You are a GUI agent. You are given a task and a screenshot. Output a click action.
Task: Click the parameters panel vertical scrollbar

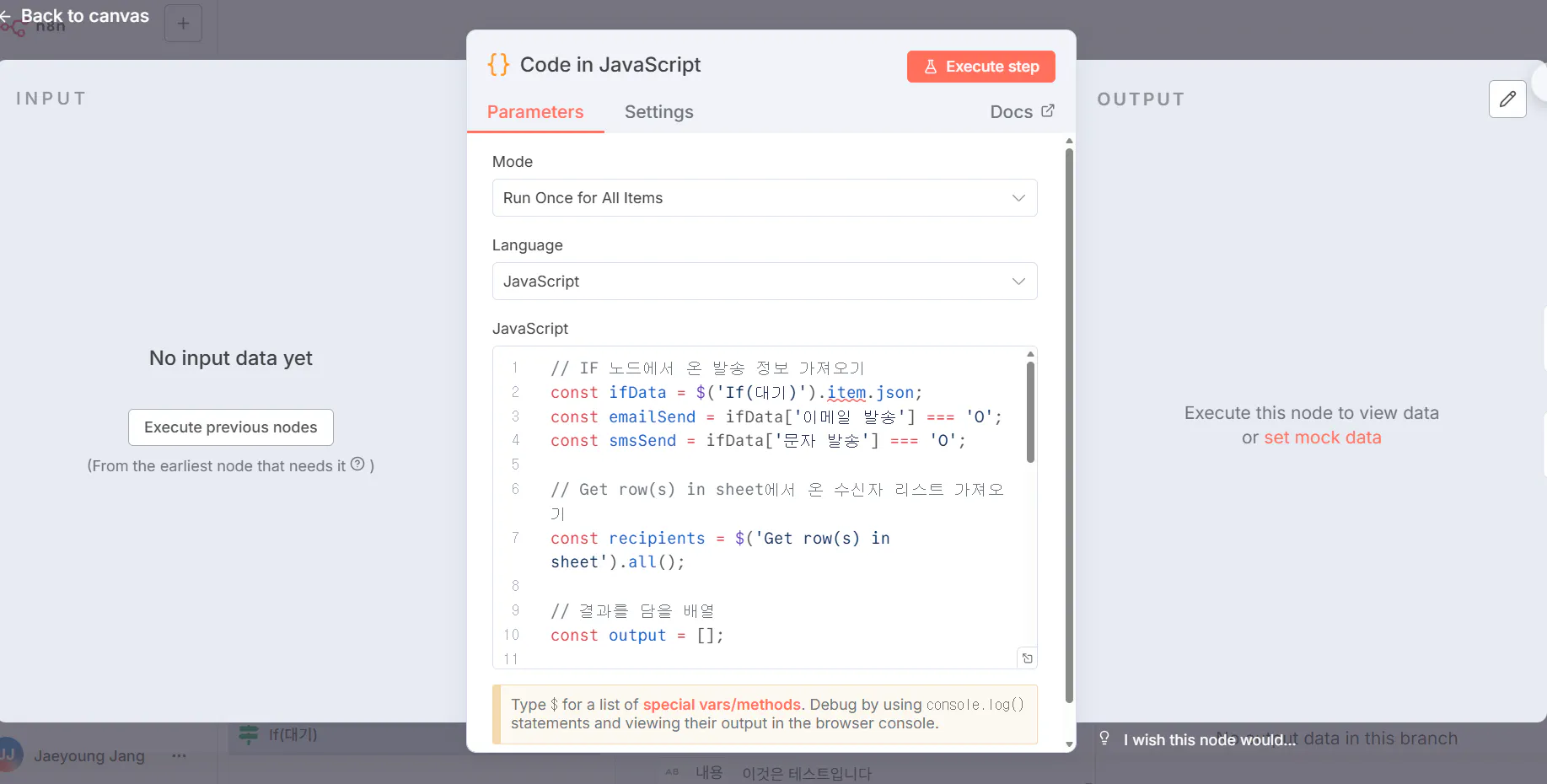tap(1069, 422)
